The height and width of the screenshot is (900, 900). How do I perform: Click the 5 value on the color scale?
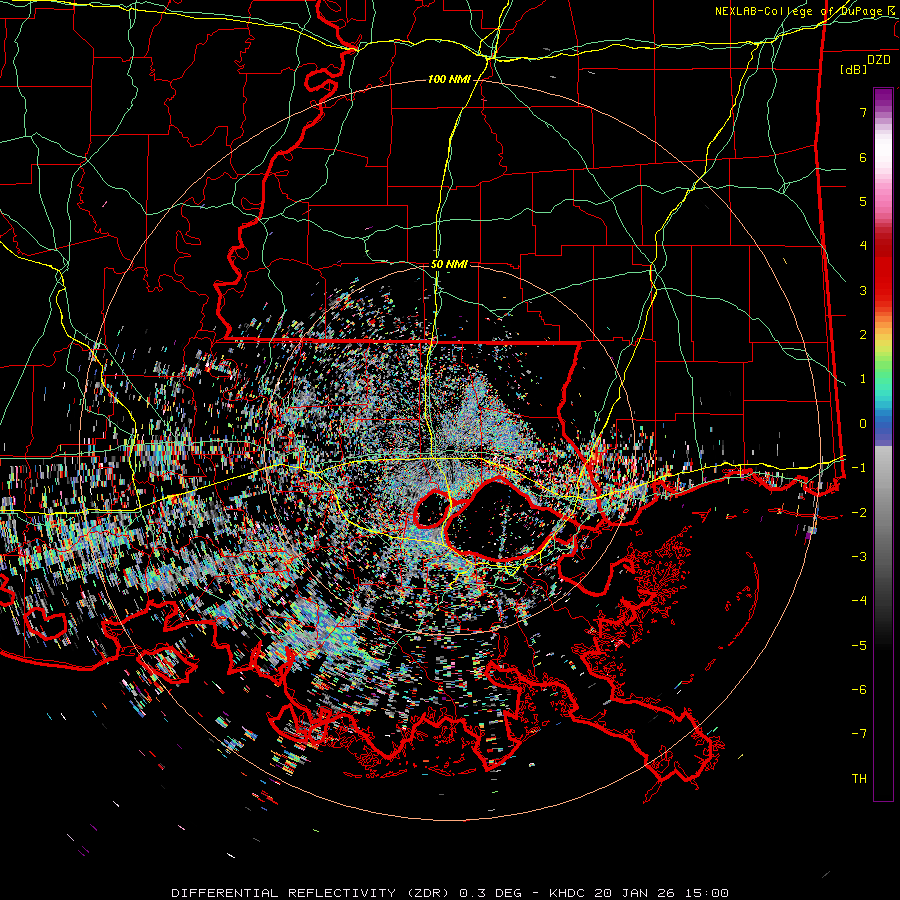tap(863, 201)
